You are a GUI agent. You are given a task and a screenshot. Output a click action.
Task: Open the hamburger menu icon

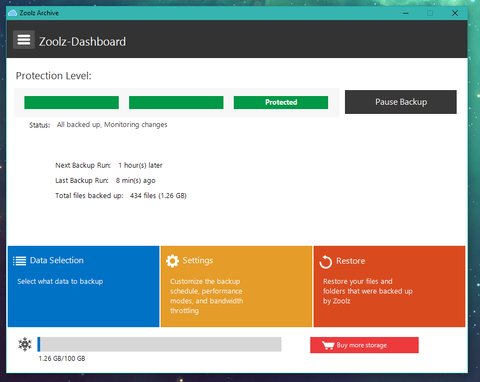coord(24,40)
